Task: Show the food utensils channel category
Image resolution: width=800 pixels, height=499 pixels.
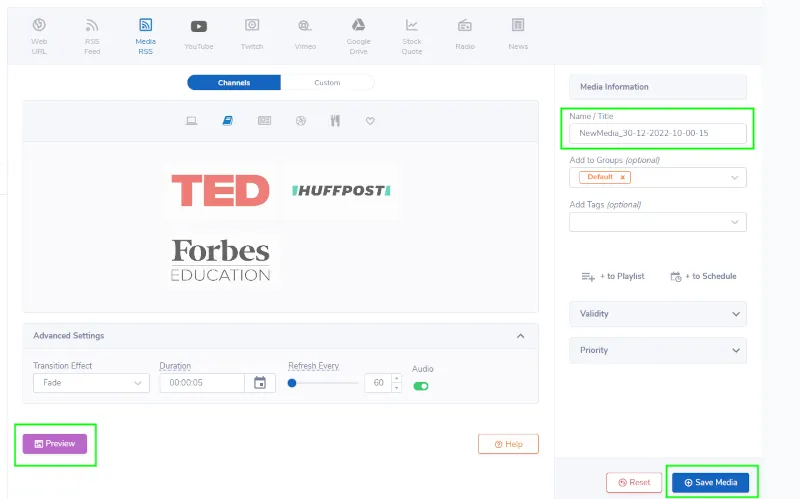Action: (x=335, y=121)
